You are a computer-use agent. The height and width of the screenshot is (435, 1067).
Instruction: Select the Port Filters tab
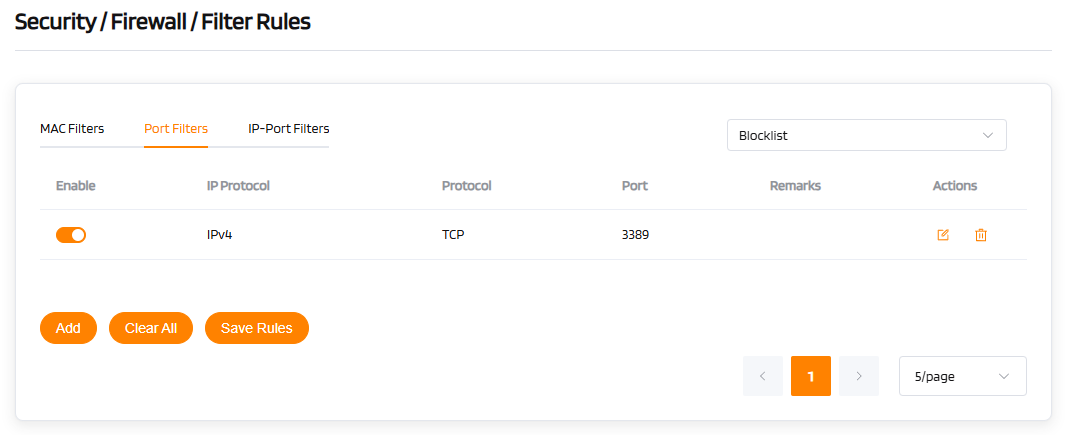pos(176,128)
